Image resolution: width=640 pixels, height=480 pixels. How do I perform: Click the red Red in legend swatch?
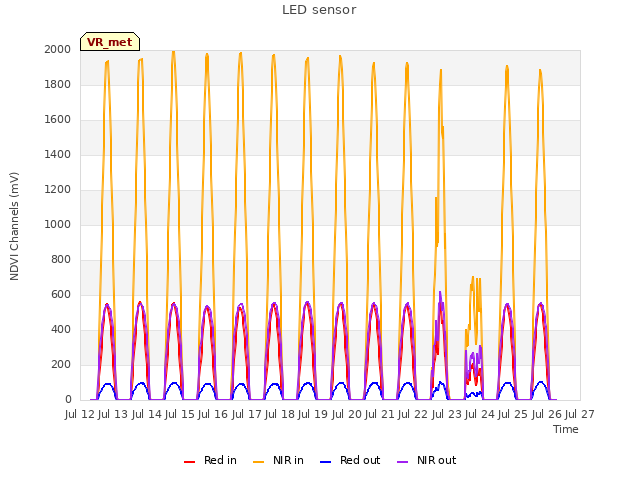coord(189,461)
